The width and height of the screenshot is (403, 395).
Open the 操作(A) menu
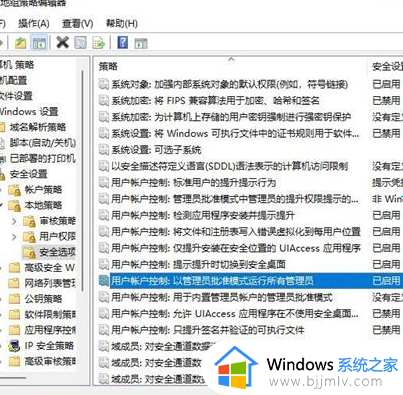34,24
